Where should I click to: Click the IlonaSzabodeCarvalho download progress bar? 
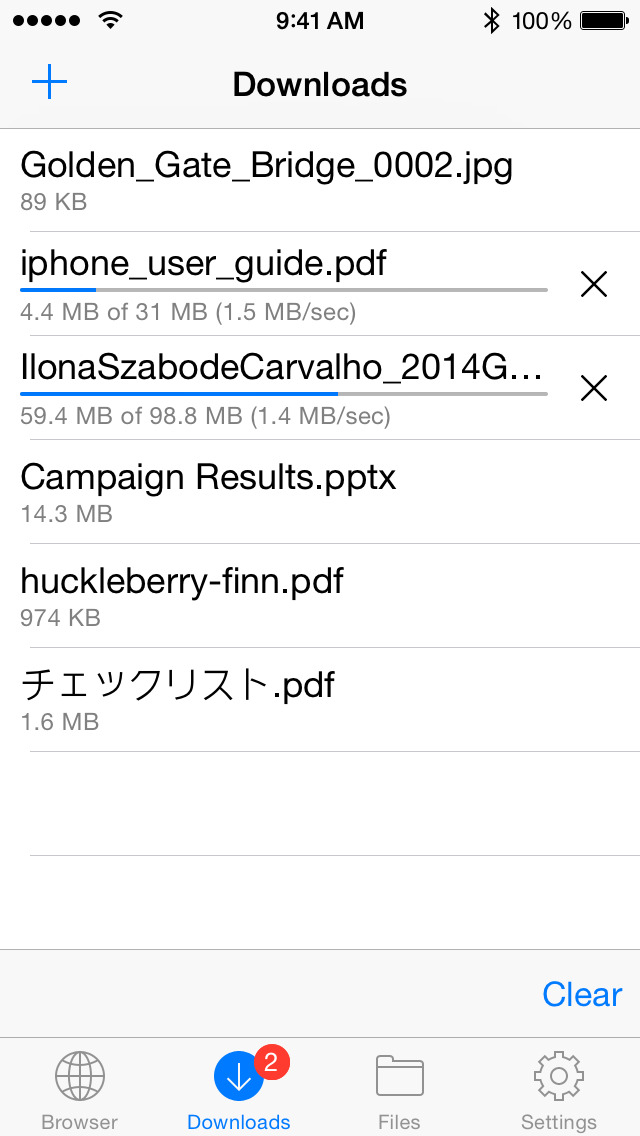[284, 394]
